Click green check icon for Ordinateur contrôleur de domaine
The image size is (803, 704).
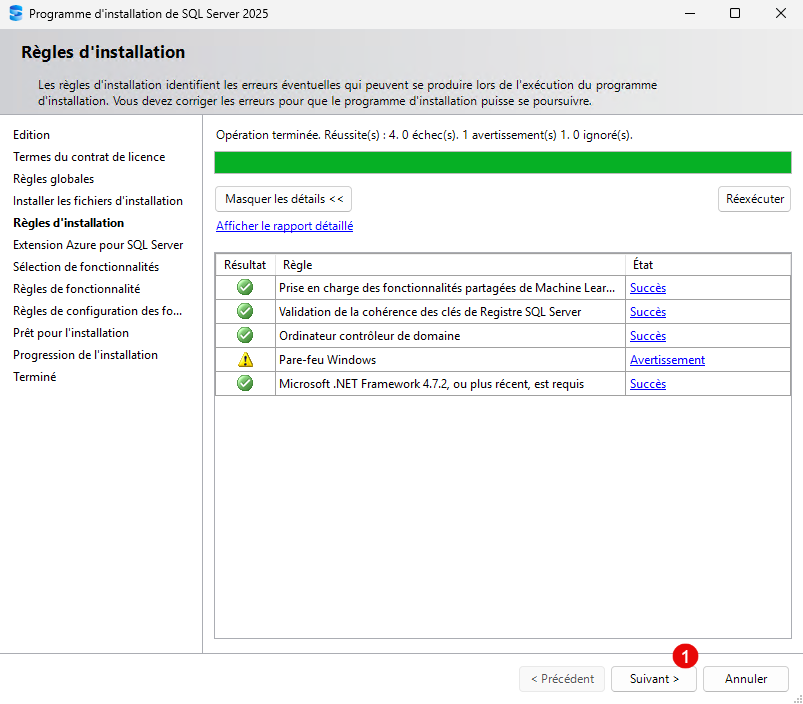click(x=245, y=335)
